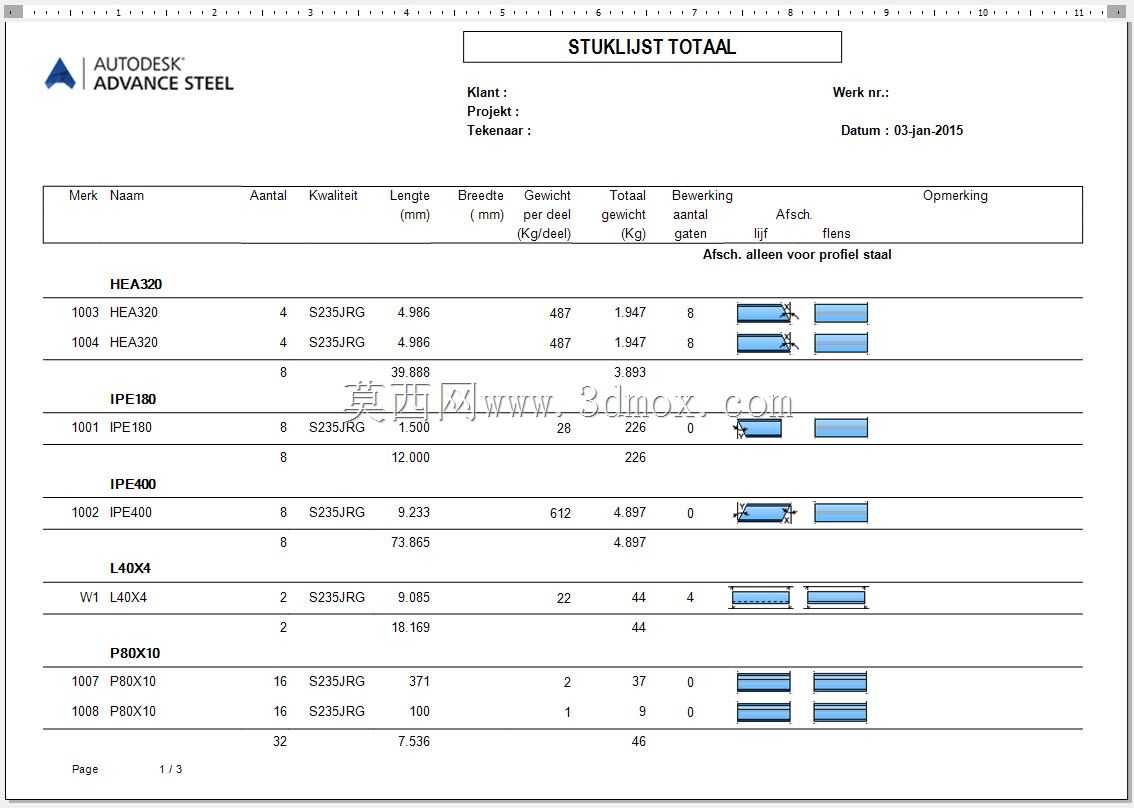The image size is (1134, 808).
Task: Click IPE180 subtotal length 12.000
Action: [410, 458]
